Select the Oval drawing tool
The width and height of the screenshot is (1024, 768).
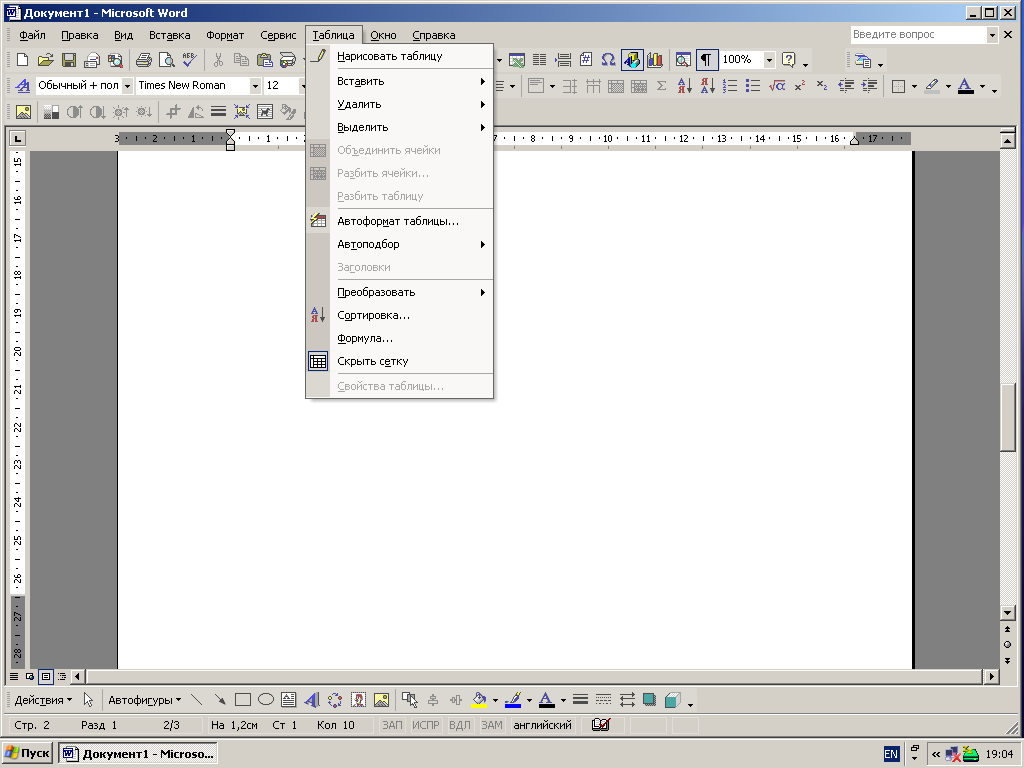coord(266,700)
